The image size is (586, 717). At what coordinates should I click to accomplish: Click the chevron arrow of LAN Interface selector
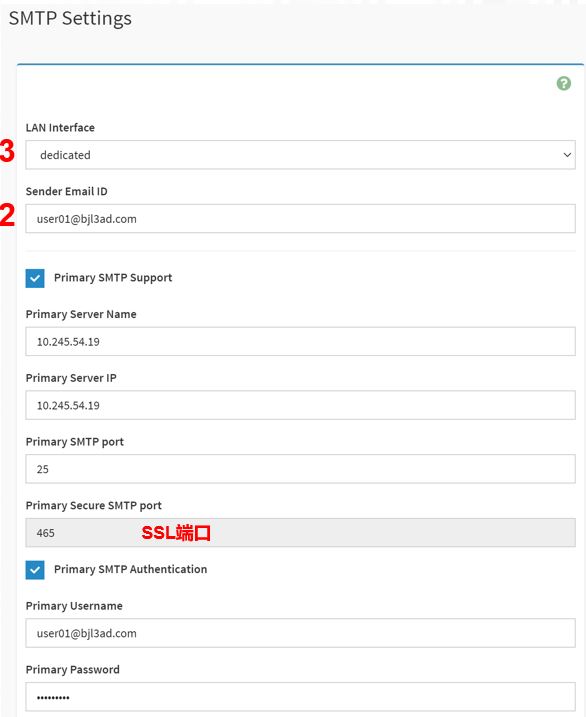tap(567, 155)
